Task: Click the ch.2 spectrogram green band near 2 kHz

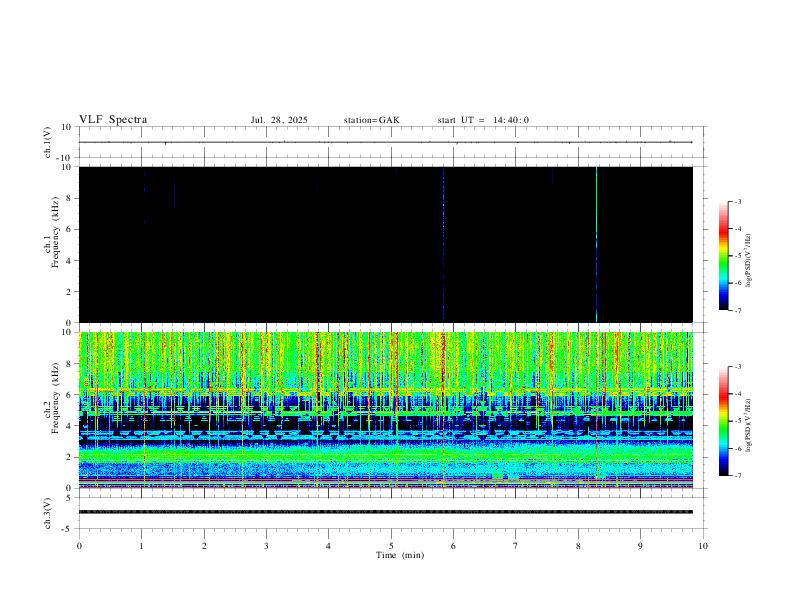Action: tap(385, 456)
